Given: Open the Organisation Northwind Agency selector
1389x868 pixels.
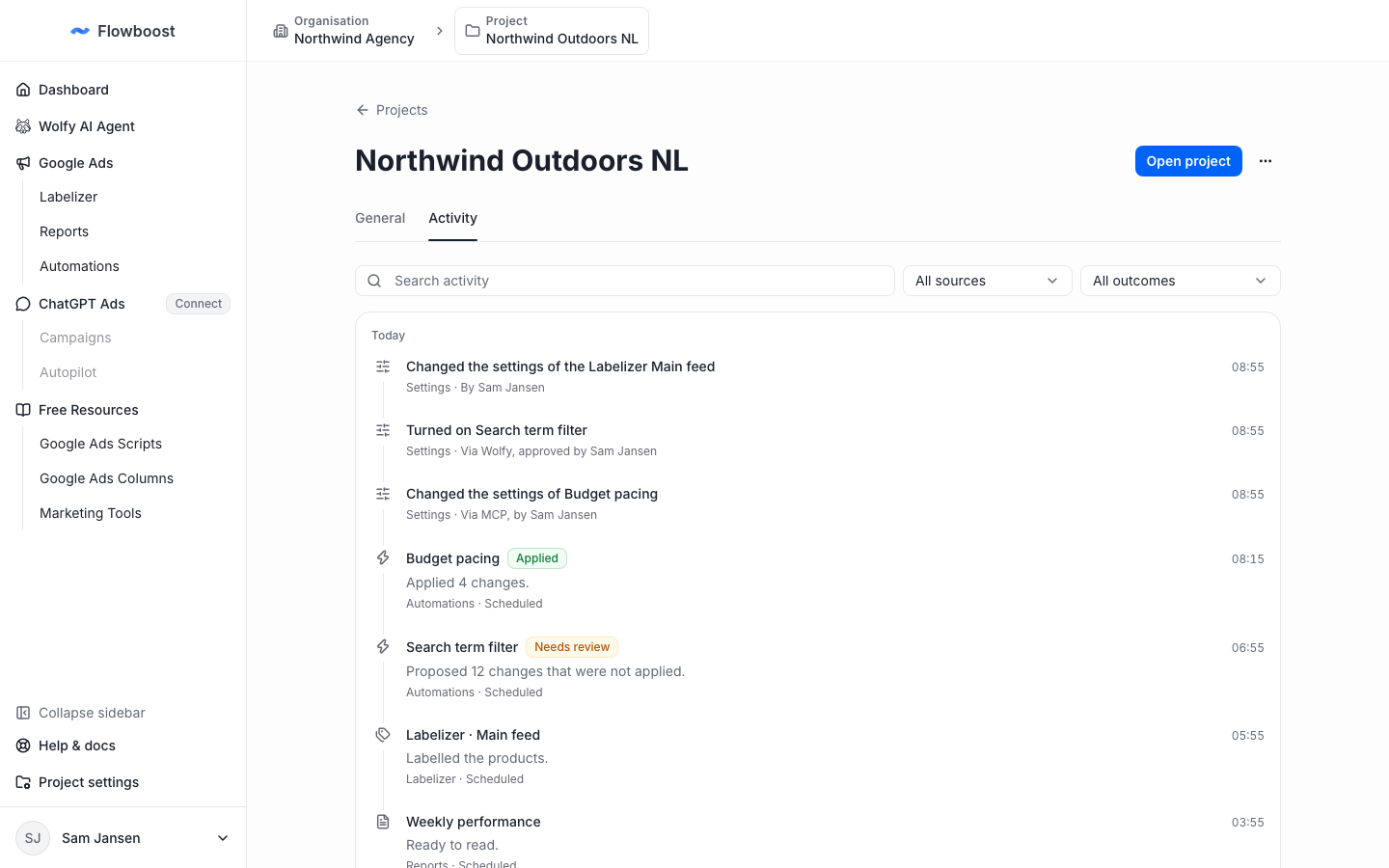Looking at the screenshot, I should point(344,31).
